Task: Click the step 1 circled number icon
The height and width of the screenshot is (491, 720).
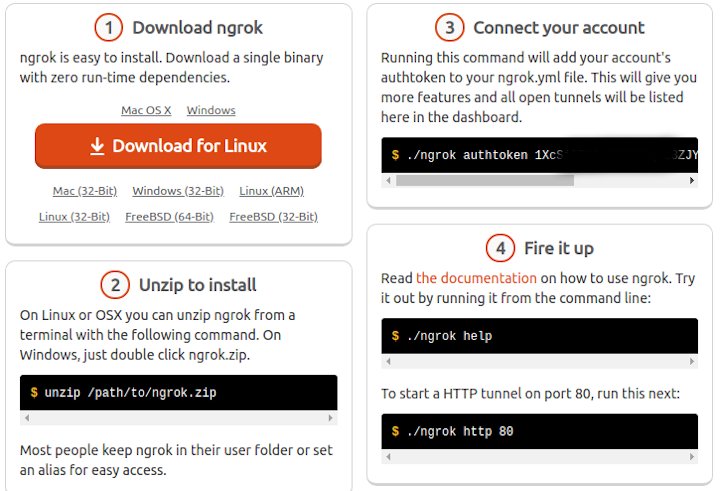Action: (x=108, y=27)
